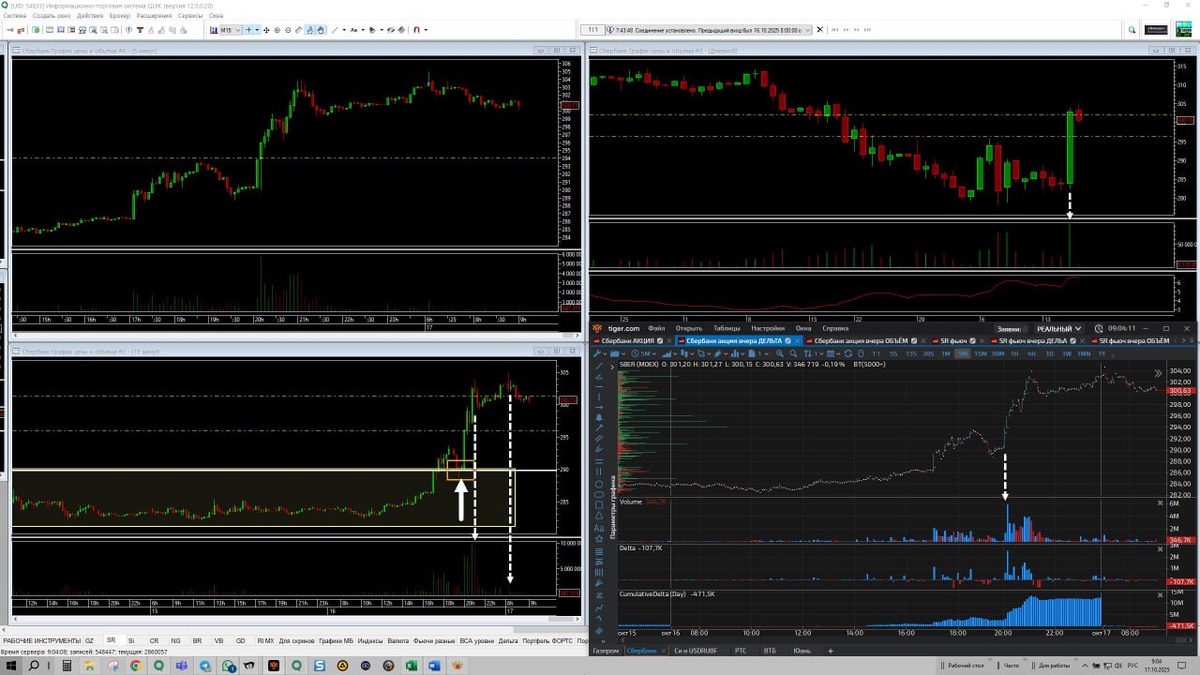This screenshot has height=675, width=1200.
Task: Close the Сбербанк акция вчера ДЕЛЬТА tab
Action: tap(798, 341)
